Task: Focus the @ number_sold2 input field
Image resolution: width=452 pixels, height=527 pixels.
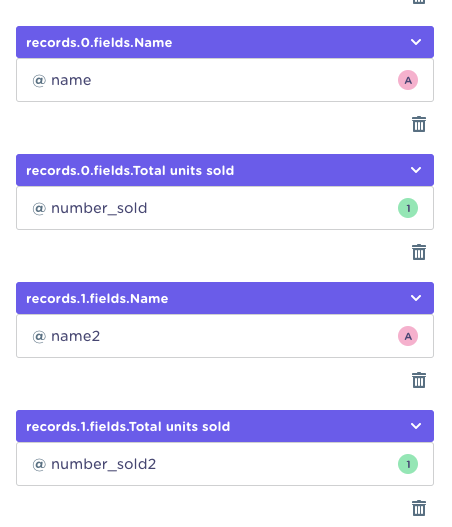Action: pyautogui.click(x=225, y=464)
